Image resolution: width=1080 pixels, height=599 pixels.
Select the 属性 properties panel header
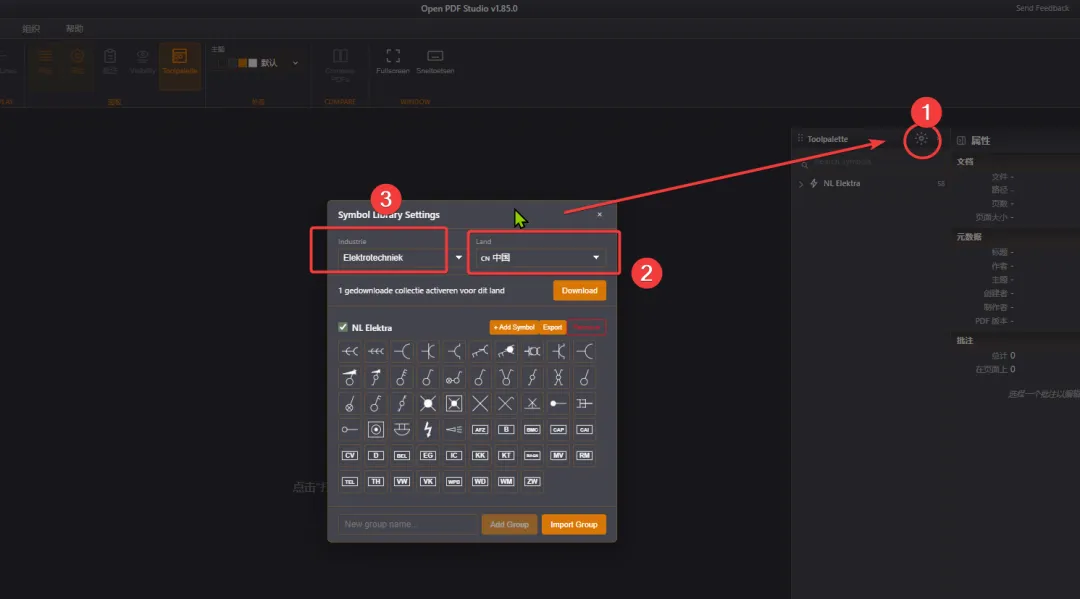(979, 140)
